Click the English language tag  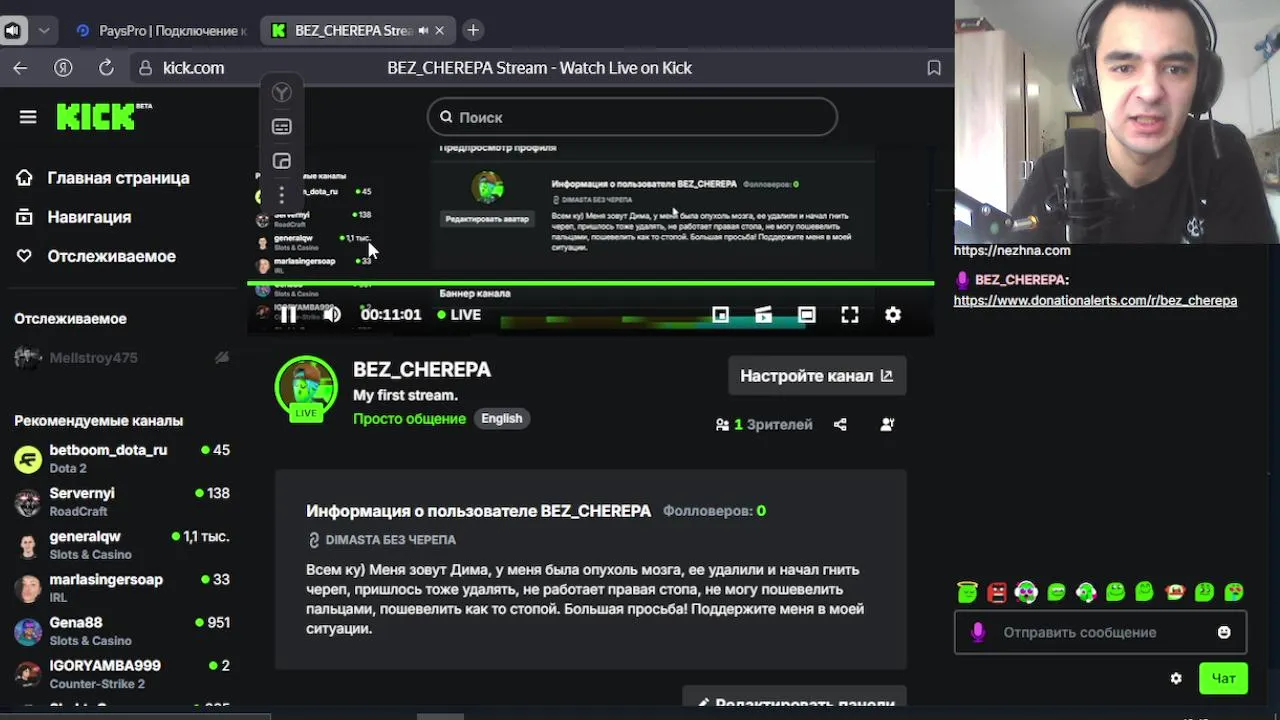[x=502, y=419]
